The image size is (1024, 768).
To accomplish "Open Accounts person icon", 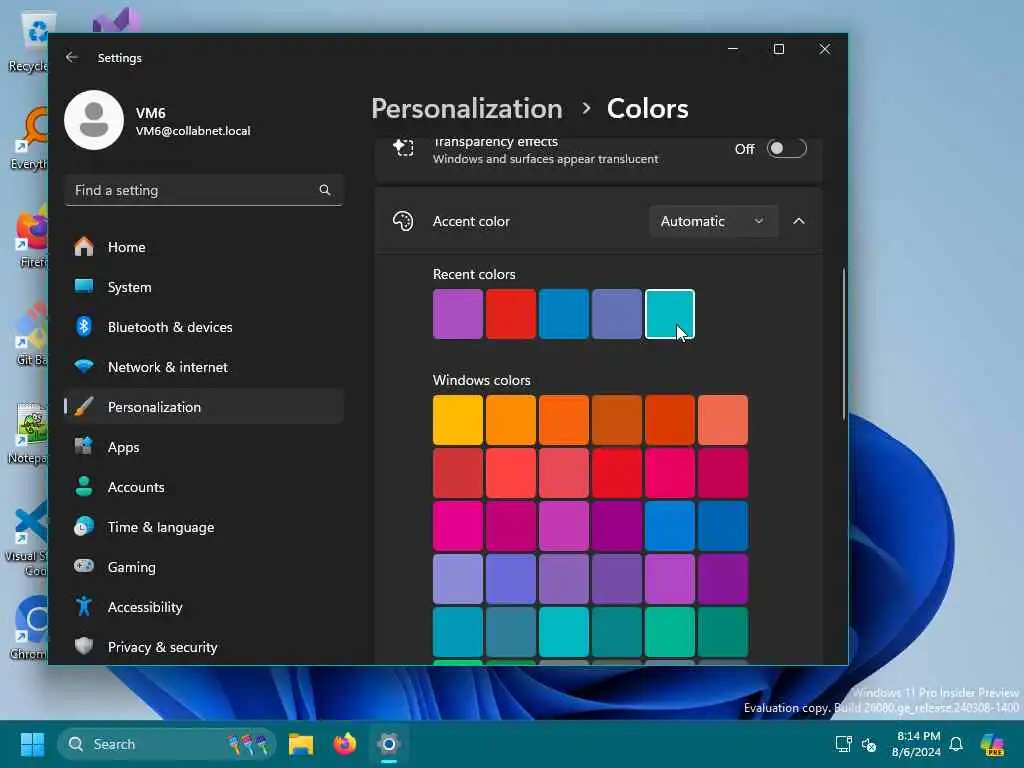I will (x=84, y=487).
